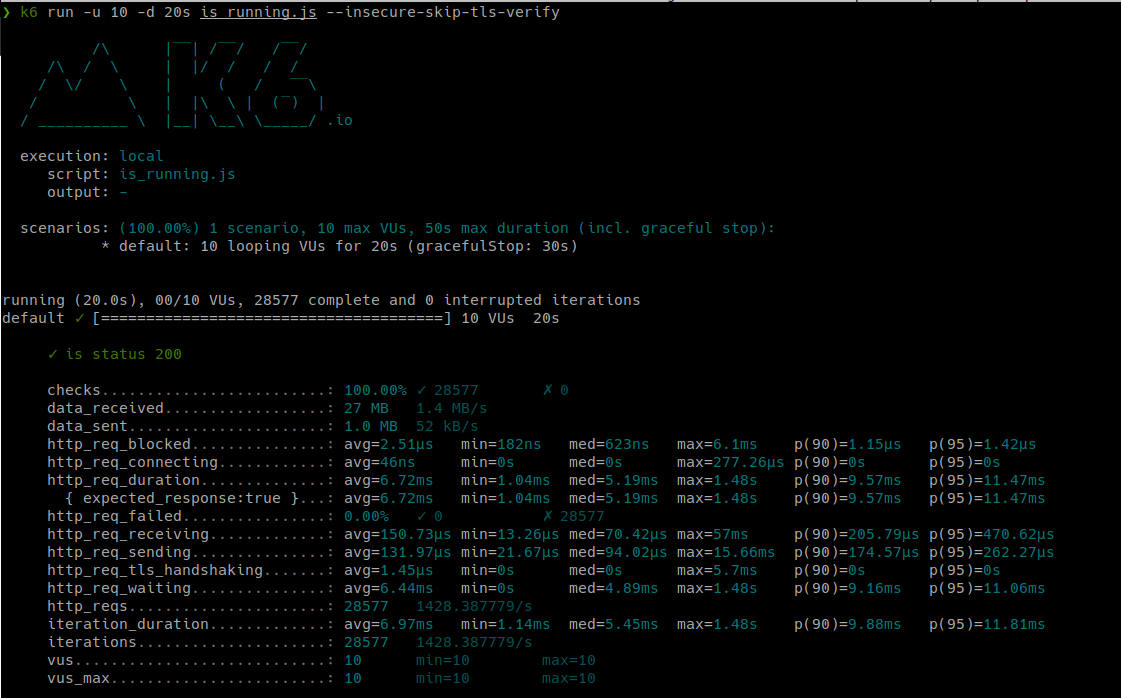Click http_req_connecting max=277.26µs
The height and width of the screenshot is (698, 1121).
pyautogui.click(x=730, y=462)
